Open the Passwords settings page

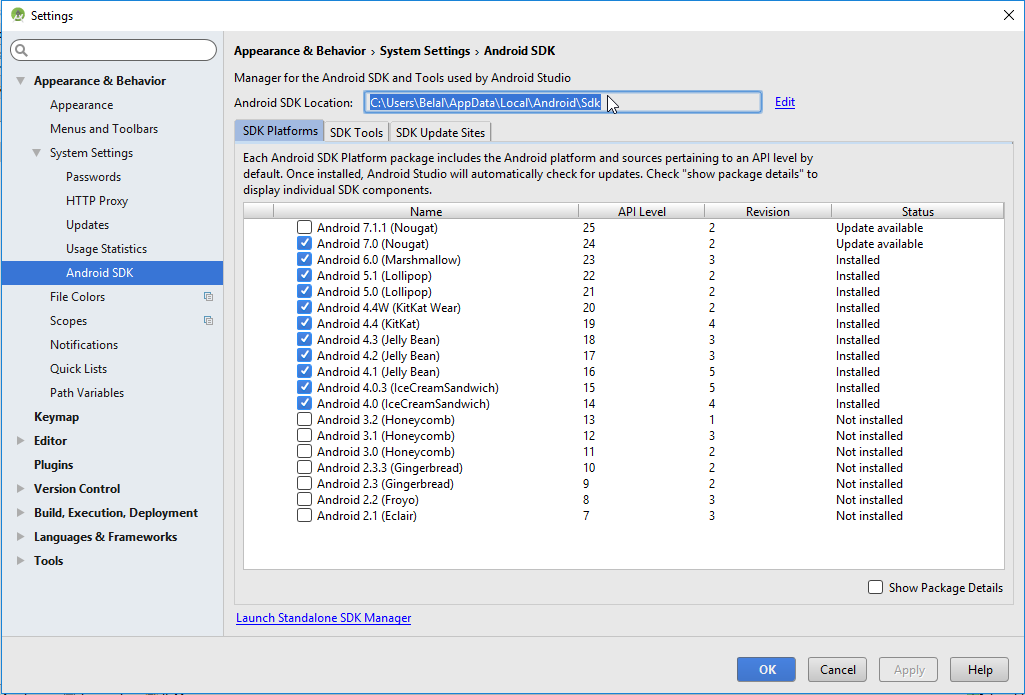pyautogui.click(x=93, y=177)
